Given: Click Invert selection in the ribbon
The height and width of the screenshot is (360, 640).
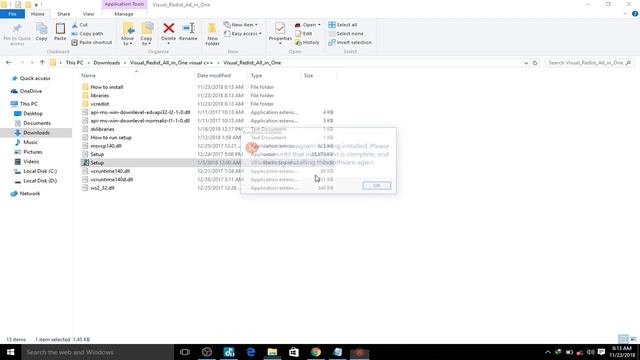Looking at the screenshot, I should click(x=350, y=42).
